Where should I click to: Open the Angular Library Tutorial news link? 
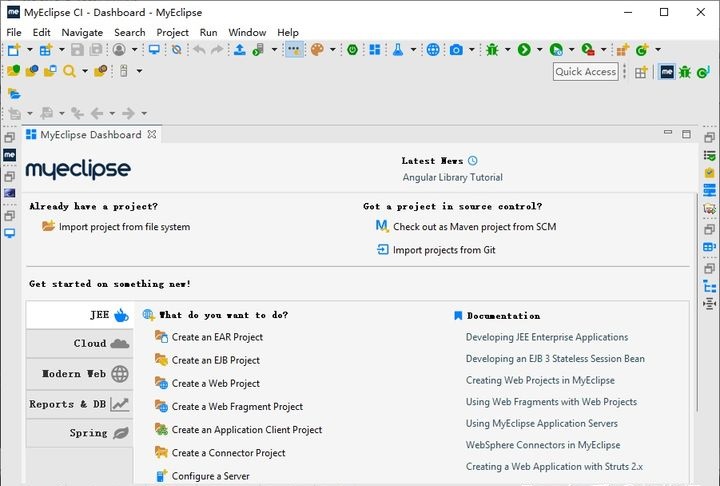tap(452, 177)
